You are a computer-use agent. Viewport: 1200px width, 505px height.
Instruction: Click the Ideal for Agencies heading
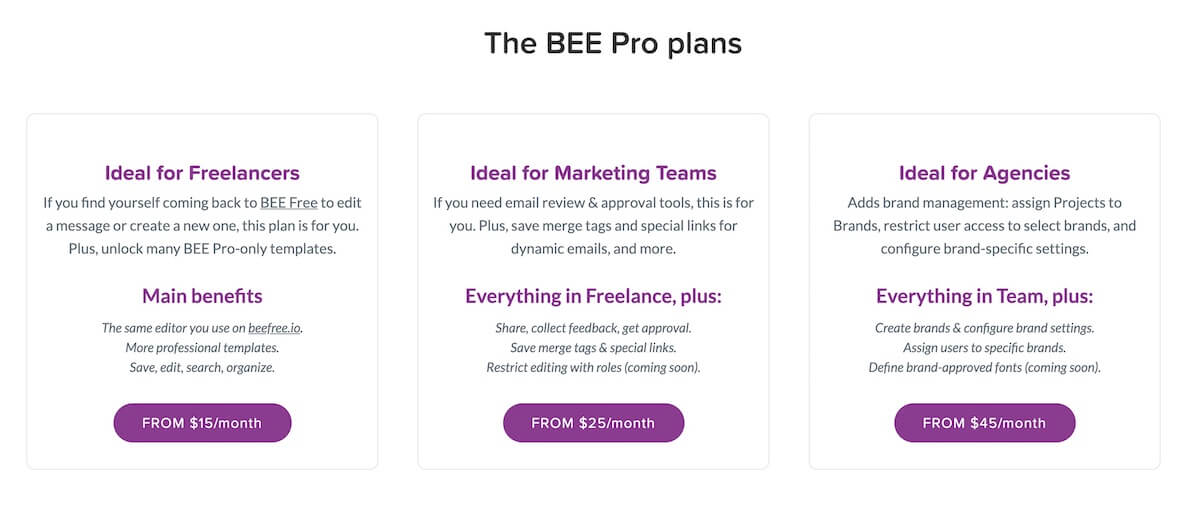point(984,173)
